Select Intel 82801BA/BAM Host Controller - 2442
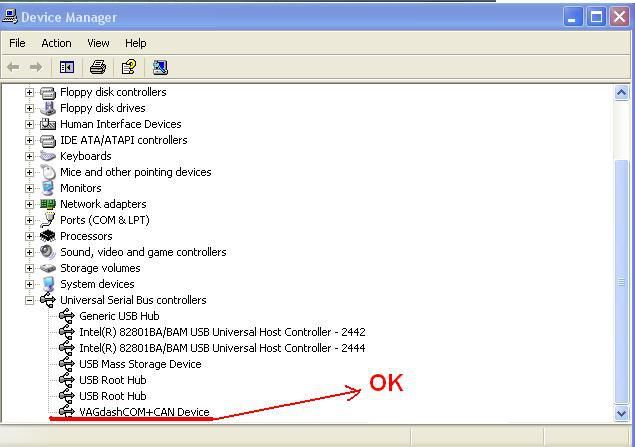This screenshot has height=447, width=635. click(x=222, y=332)
